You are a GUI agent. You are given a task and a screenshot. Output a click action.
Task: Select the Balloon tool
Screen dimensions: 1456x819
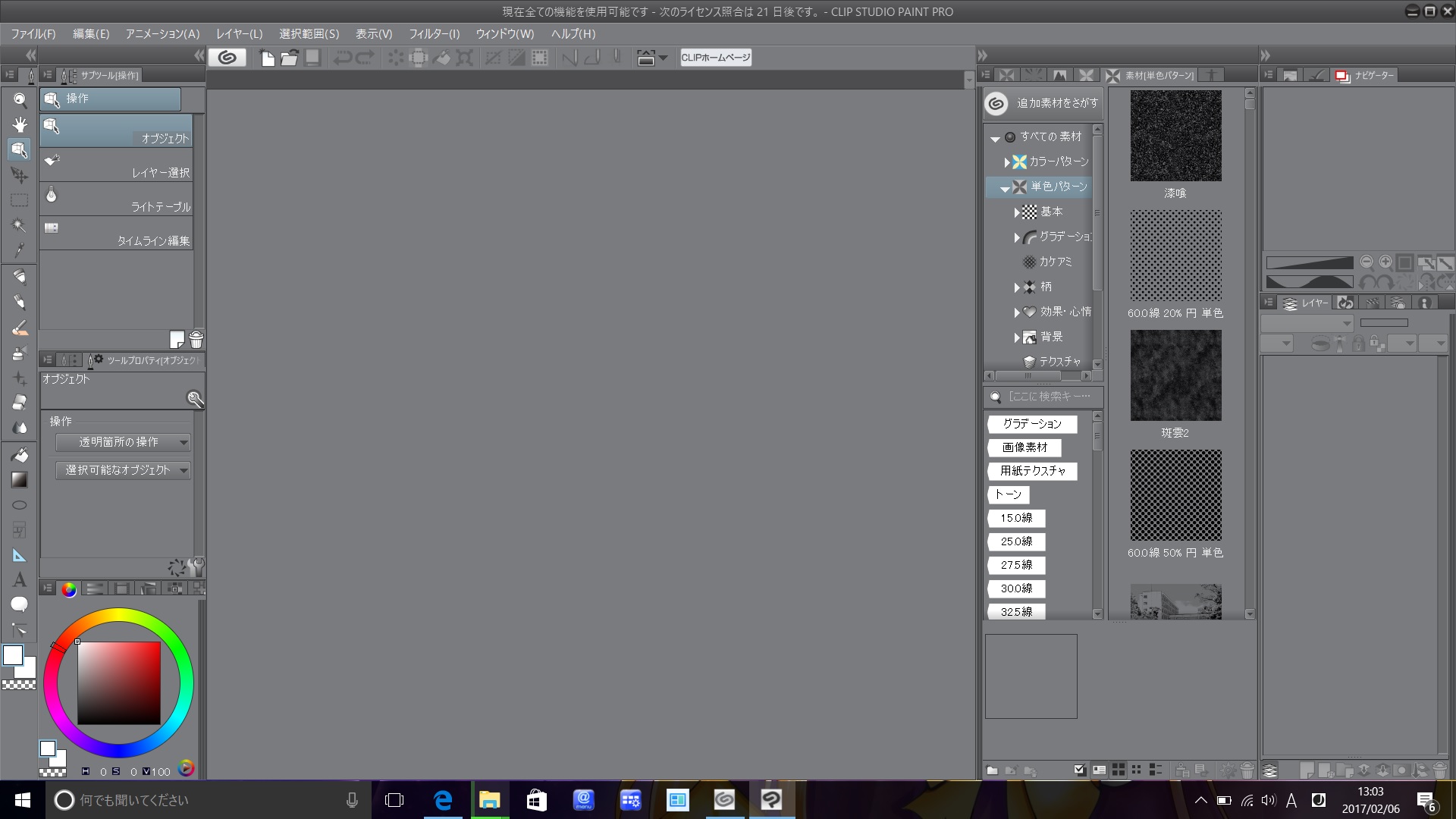point(20,604)
